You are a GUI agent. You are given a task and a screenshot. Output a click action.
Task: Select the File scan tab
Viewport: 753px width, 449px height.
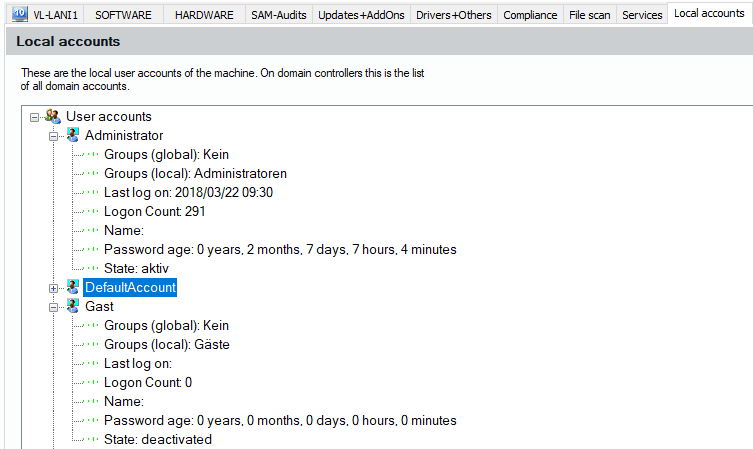589,15
